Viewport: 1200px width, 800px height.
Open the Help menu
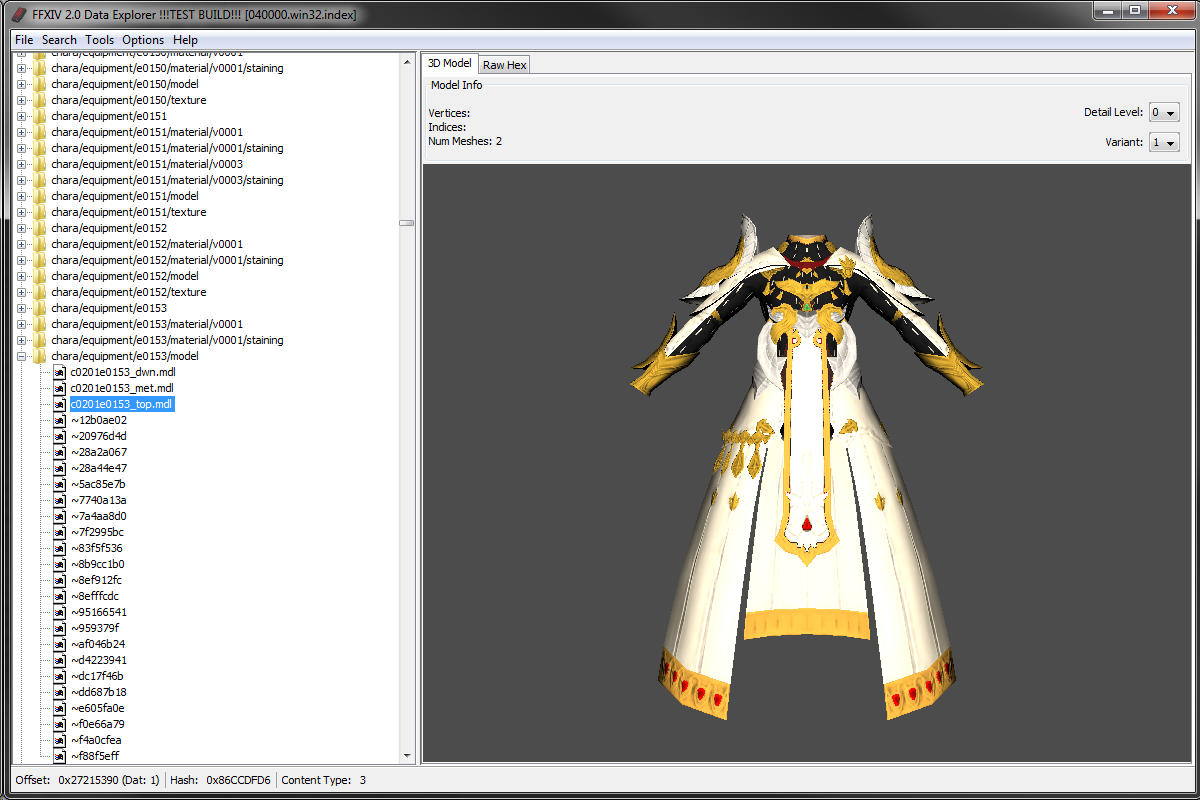click(x=185, y=40)
